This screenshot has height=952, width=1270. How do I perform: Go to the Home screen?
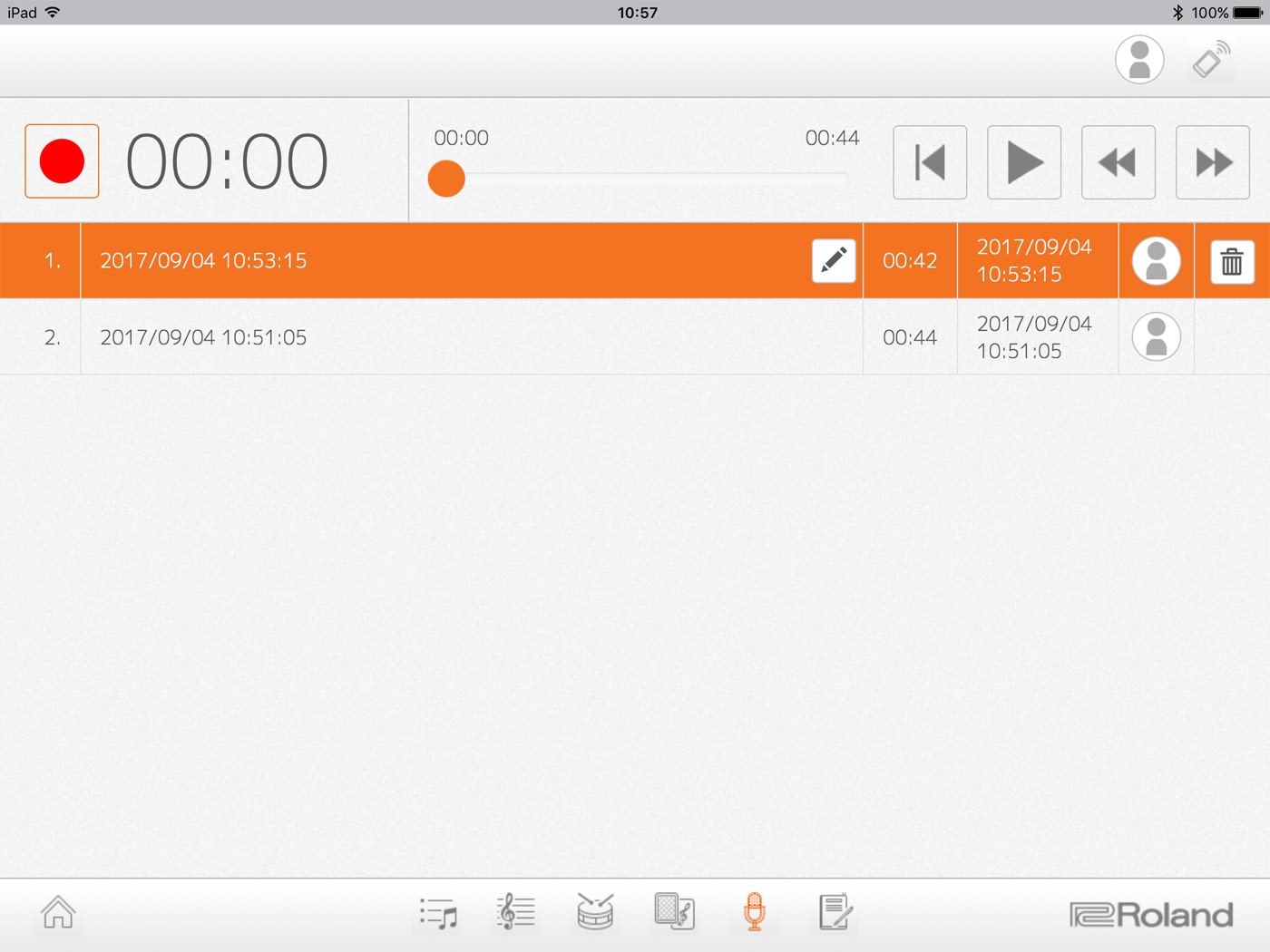(58, 912)
